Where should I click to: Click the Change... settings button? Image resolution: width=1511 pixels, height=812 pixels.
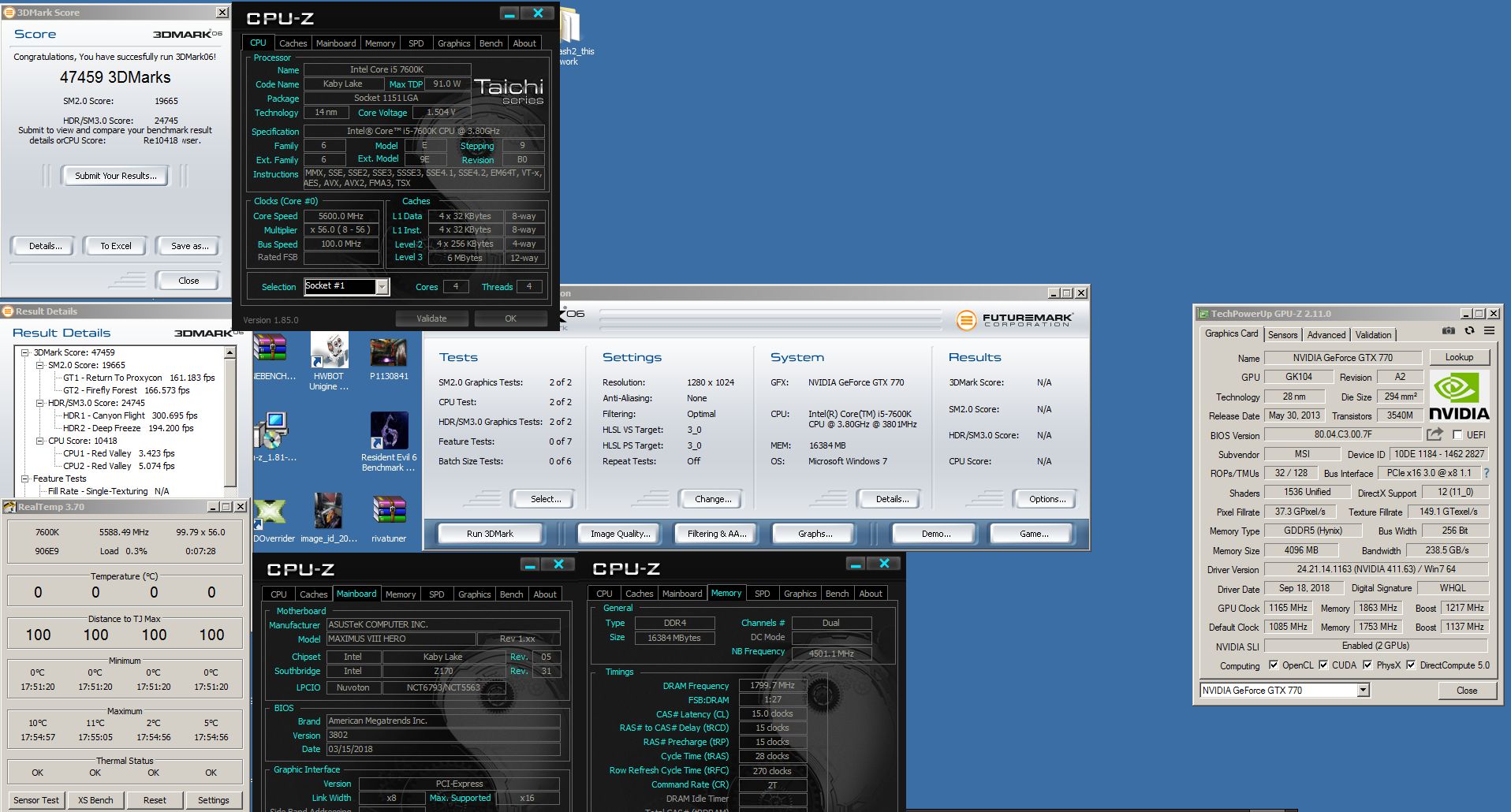(x=713, y=499)
